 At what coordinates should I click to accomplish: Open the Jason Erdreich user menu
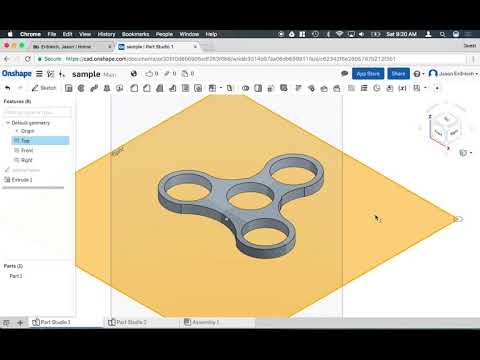(453, 74)
